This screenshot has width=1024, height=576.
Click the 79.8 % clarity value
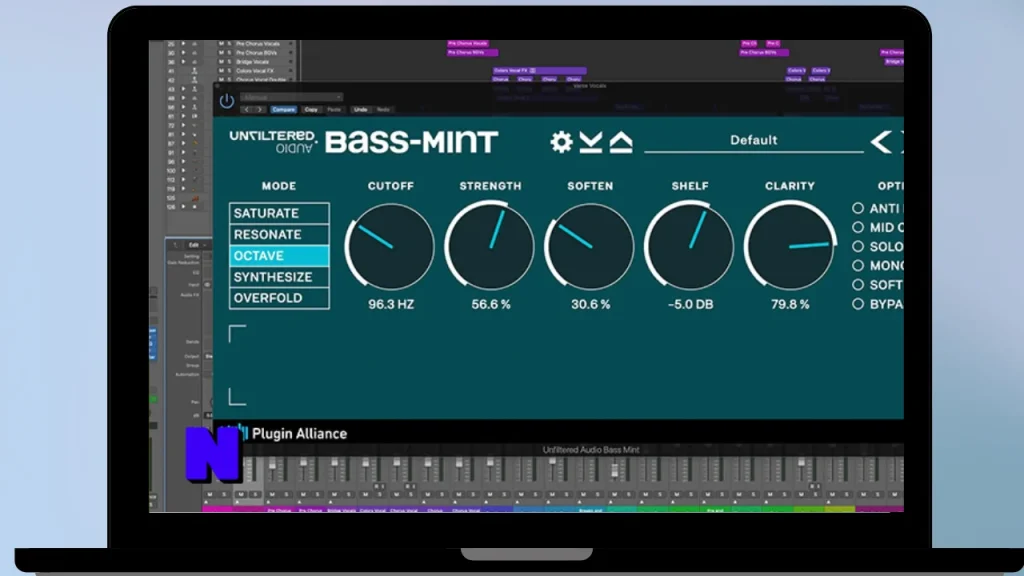click(790, 305)
